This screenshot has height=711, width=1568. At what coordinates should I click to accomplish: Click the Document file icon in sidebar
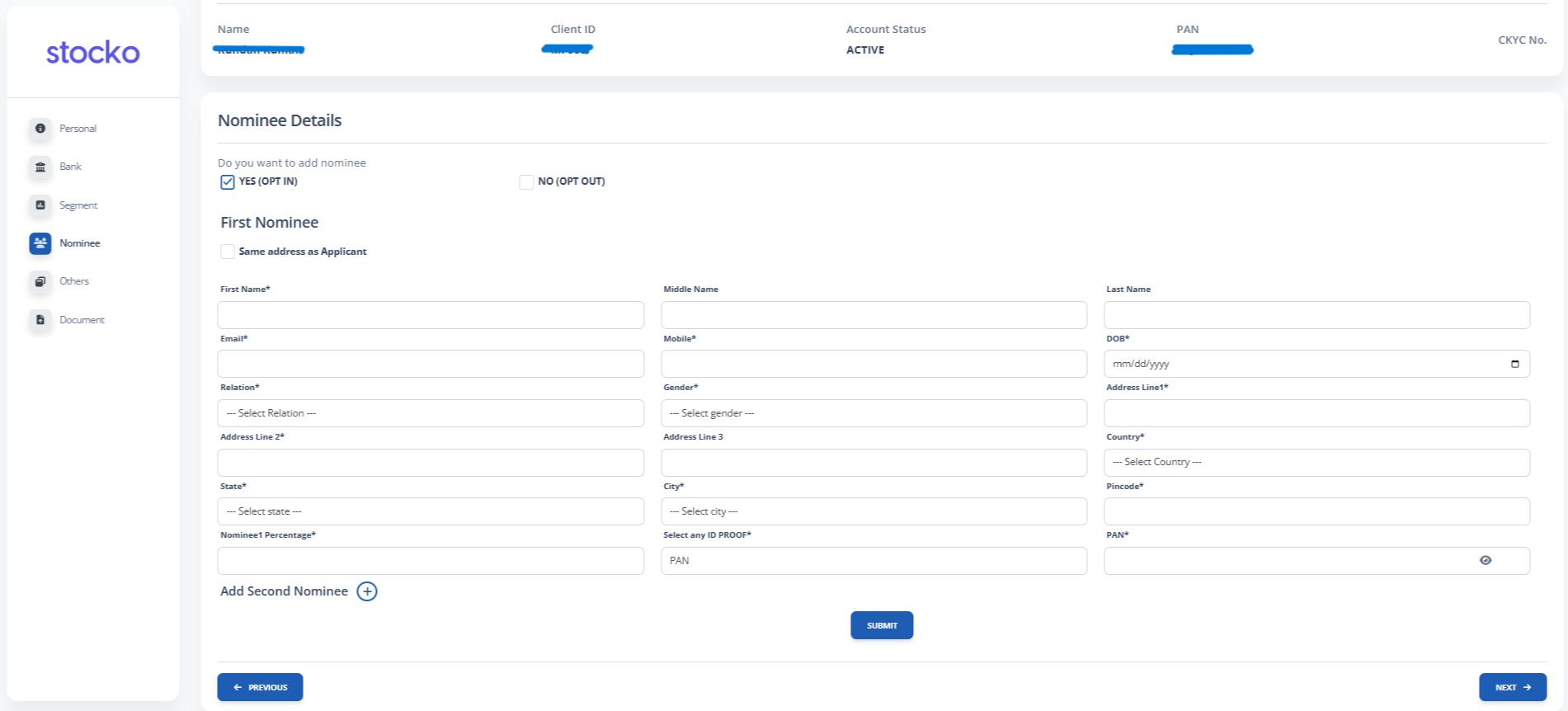pos(40,320)
